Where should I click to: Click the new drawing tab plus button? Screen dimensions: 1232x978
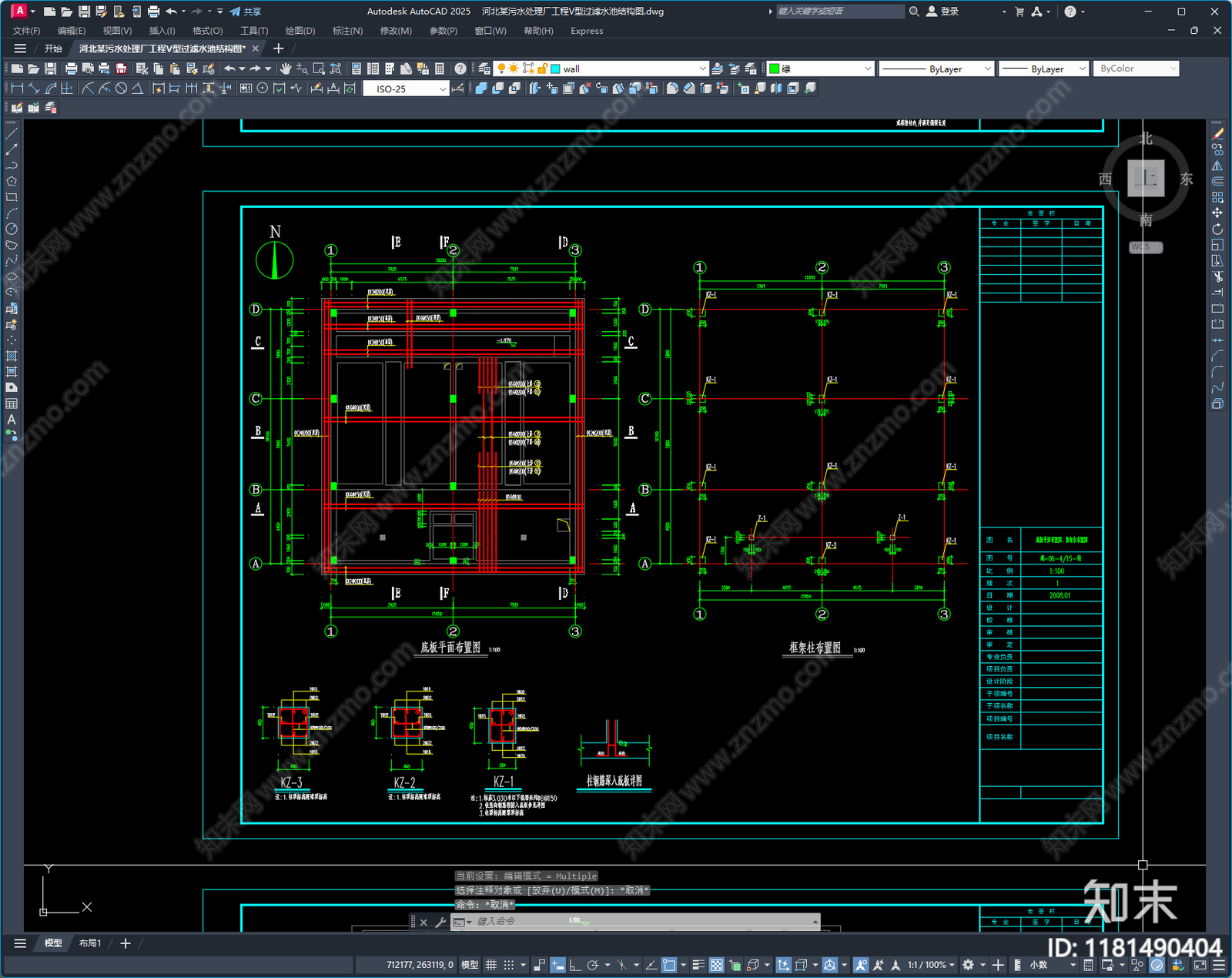pyautogui.click(x=279, y=49)
